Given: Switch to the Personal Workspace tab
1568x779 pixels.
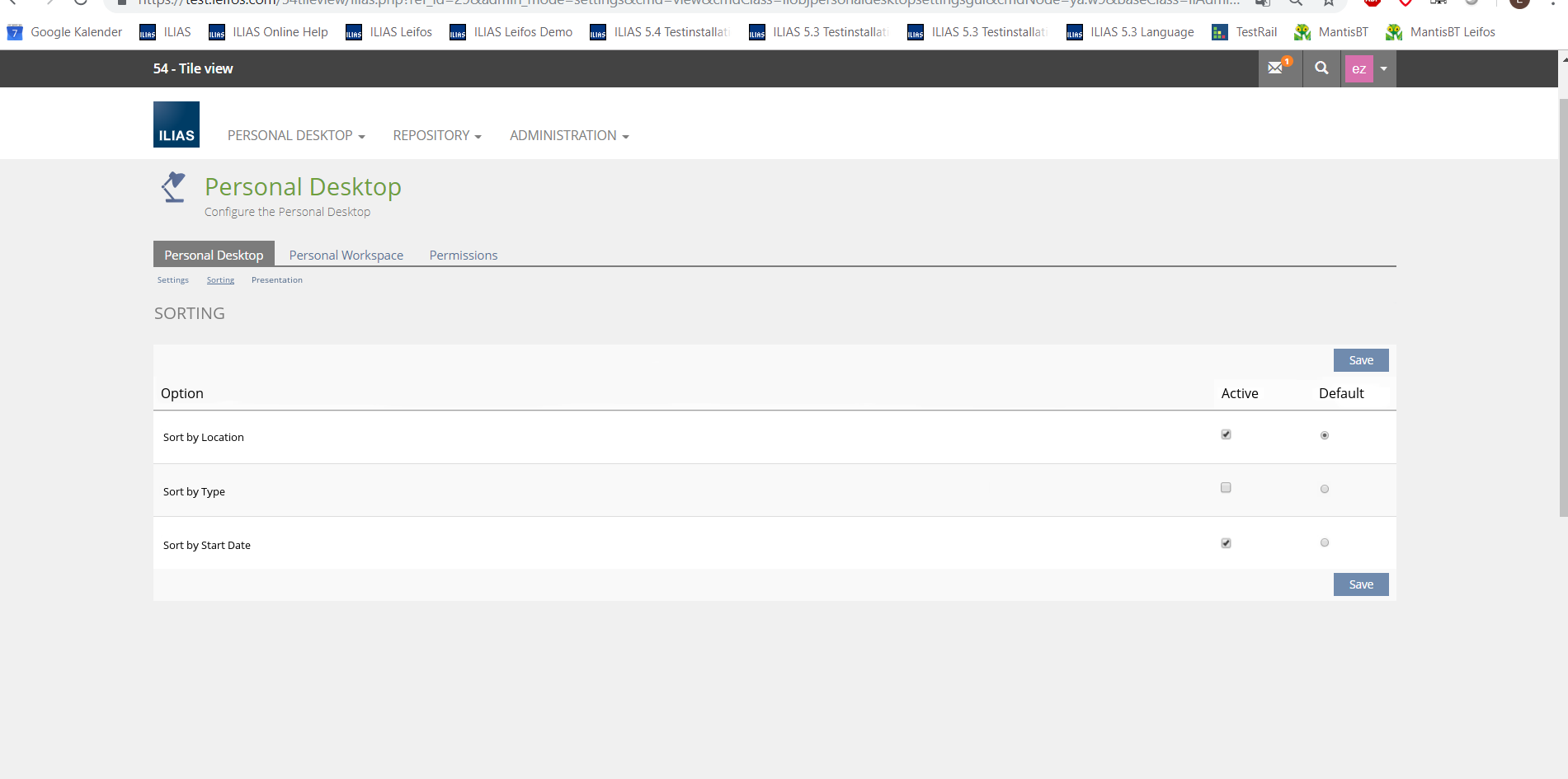Looking at the screenshot, I should pos(346,256).
